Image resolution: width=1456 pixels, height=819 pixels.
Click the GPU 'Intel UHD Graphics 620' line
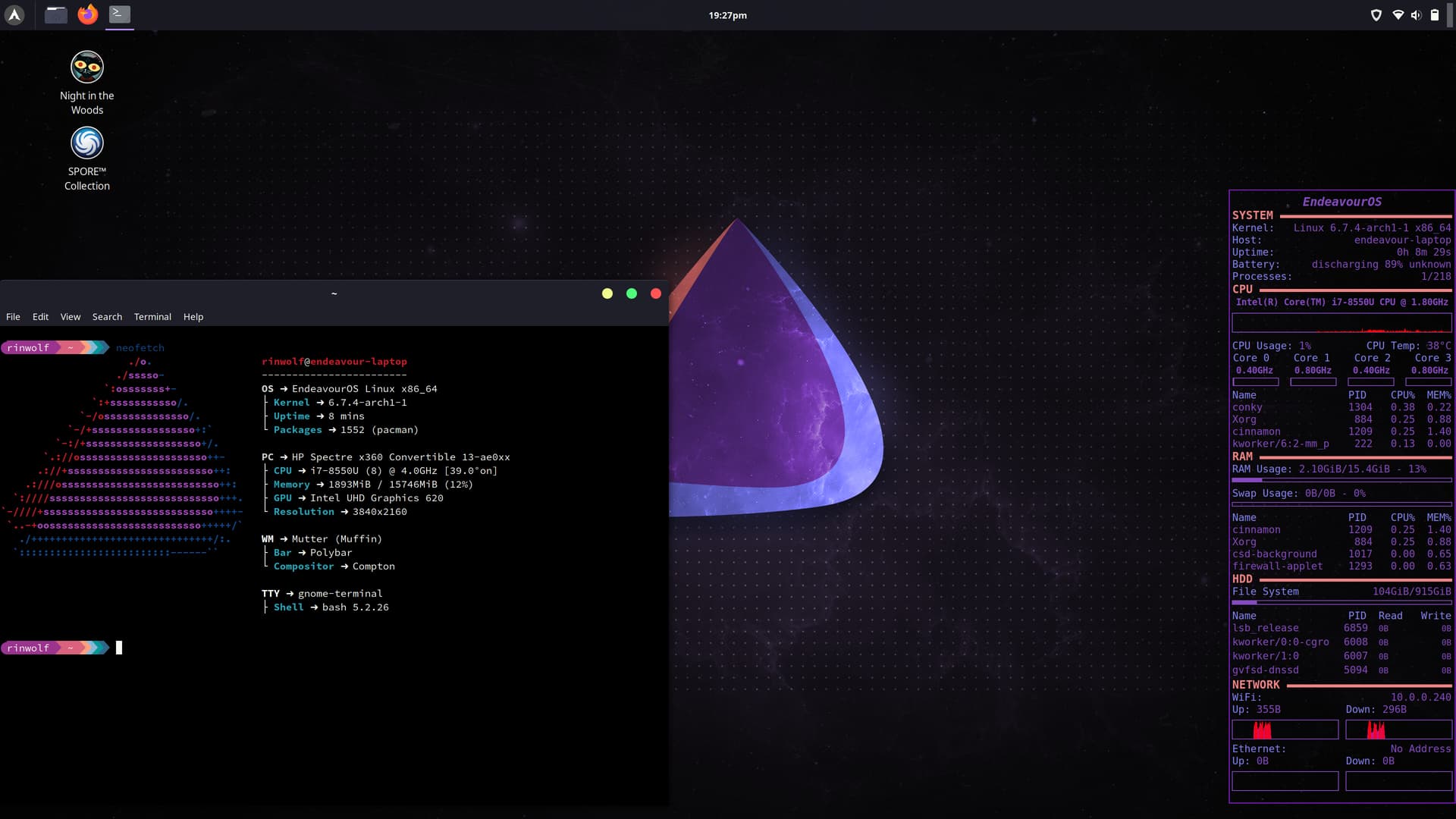[x=358, y=498]
